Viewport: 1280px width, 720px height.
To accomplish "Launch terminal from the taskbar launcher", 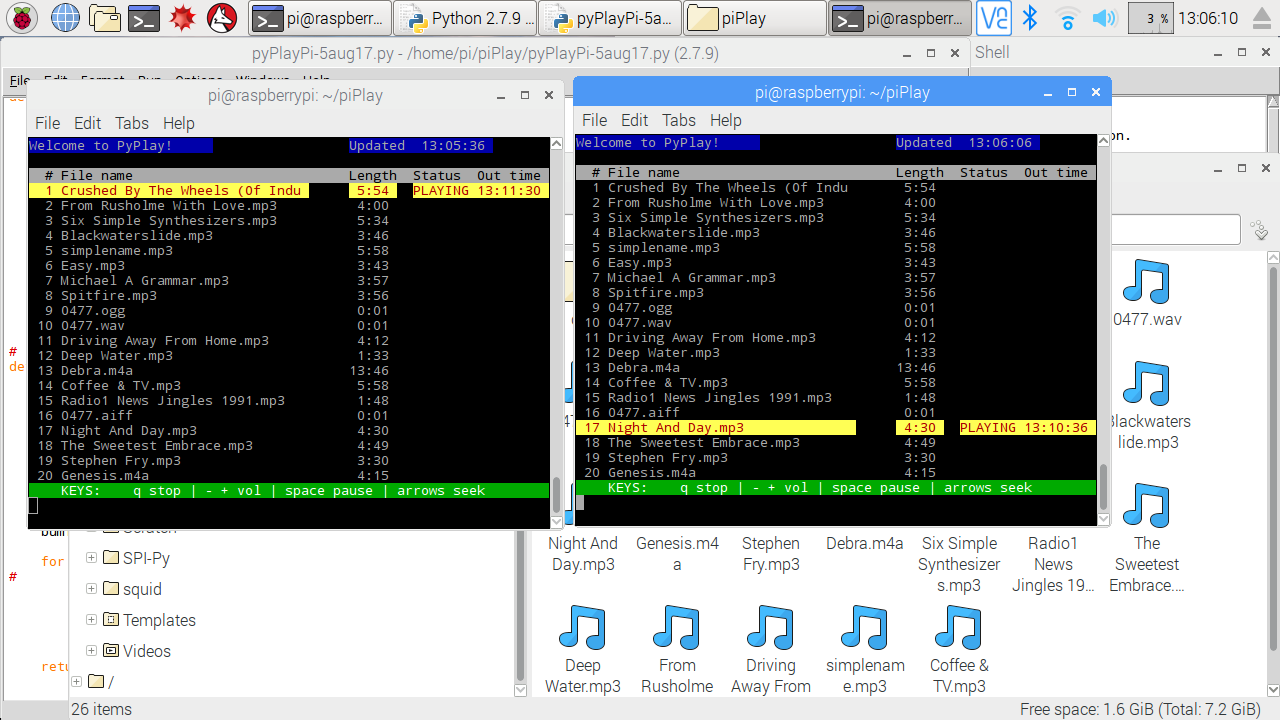I will (145, 18).
